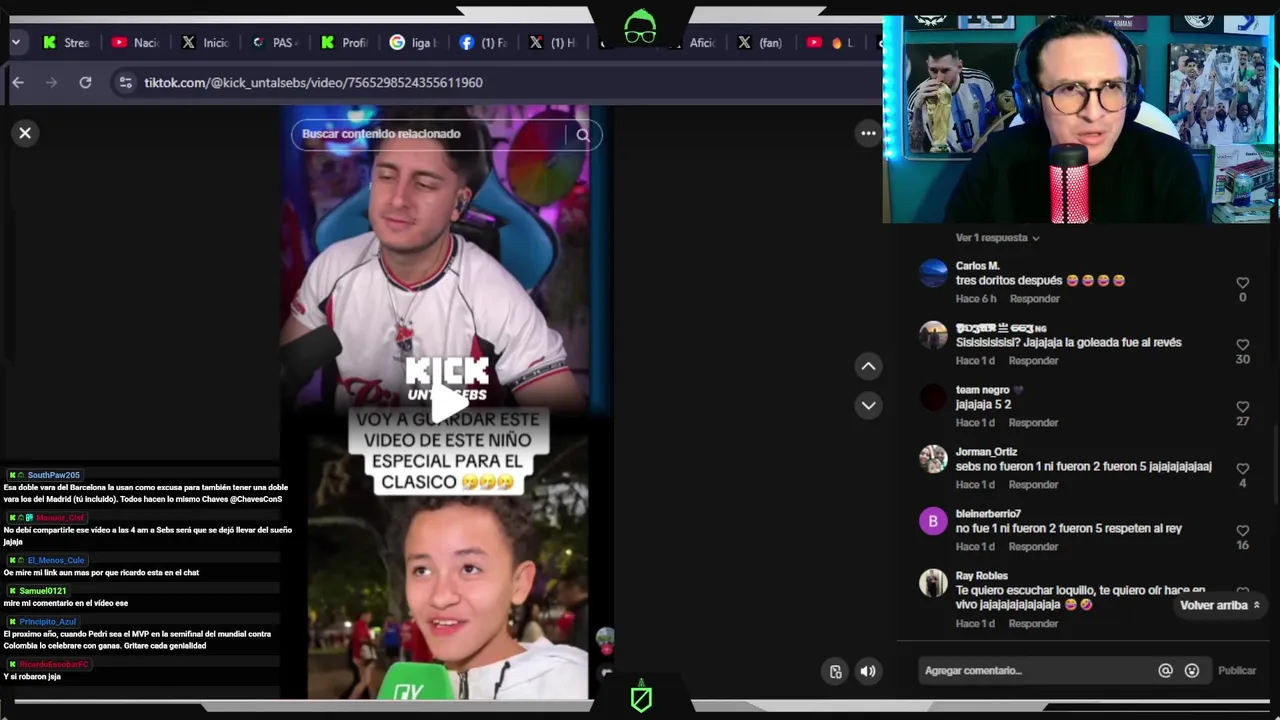This screenshot has width=1280, height=720.
Task: Click the username team negro
Action: [982, 390]
